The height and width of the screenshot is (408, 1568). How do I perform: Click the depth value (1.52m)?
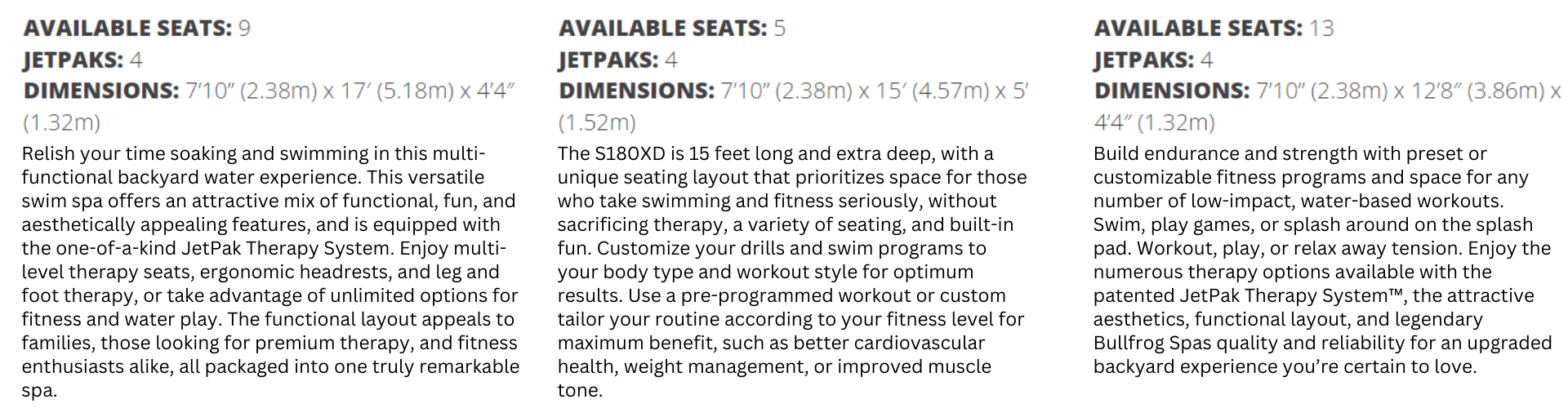pos(597,122)
